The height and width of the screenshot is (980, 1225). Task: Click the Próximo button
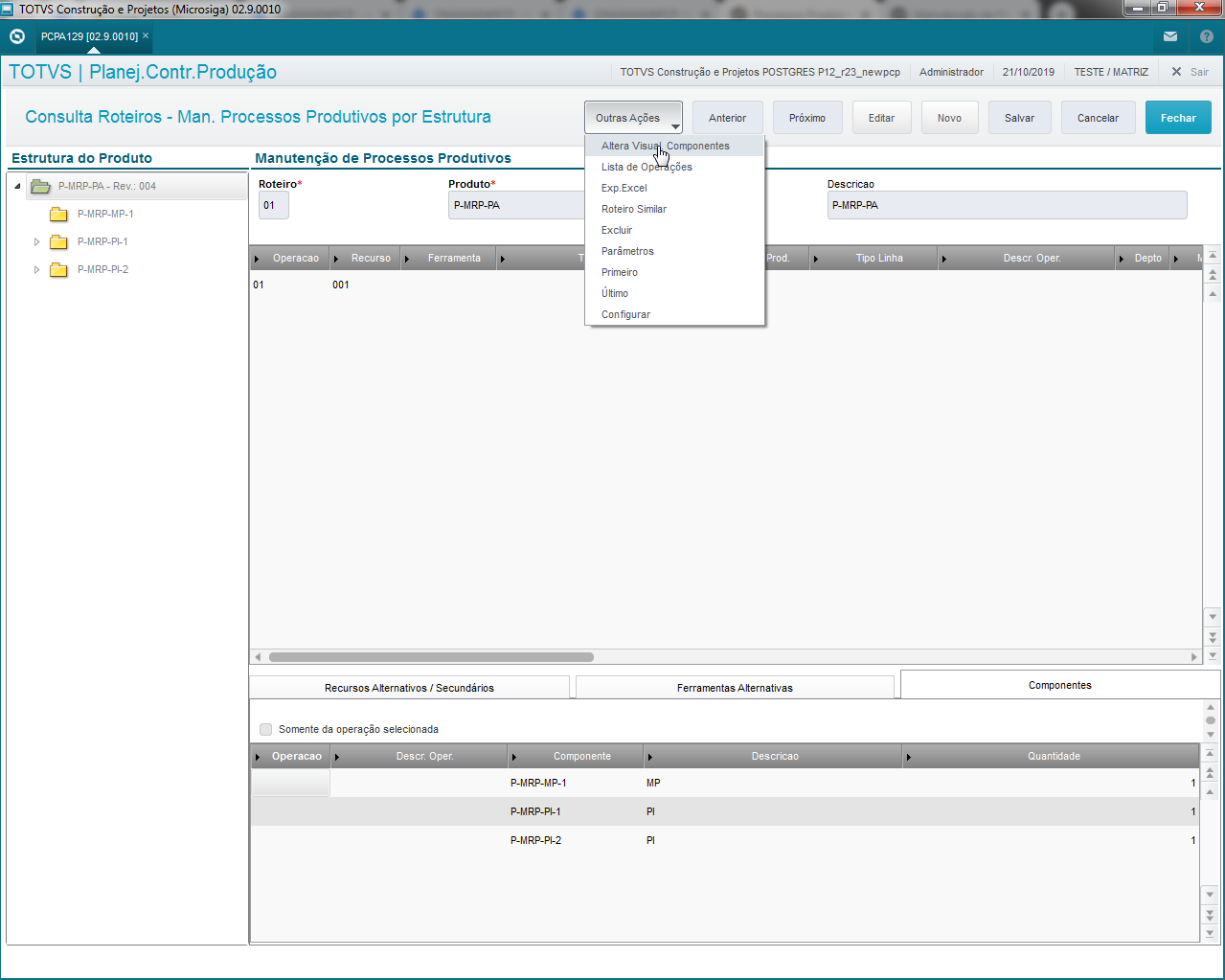point(807,118)
